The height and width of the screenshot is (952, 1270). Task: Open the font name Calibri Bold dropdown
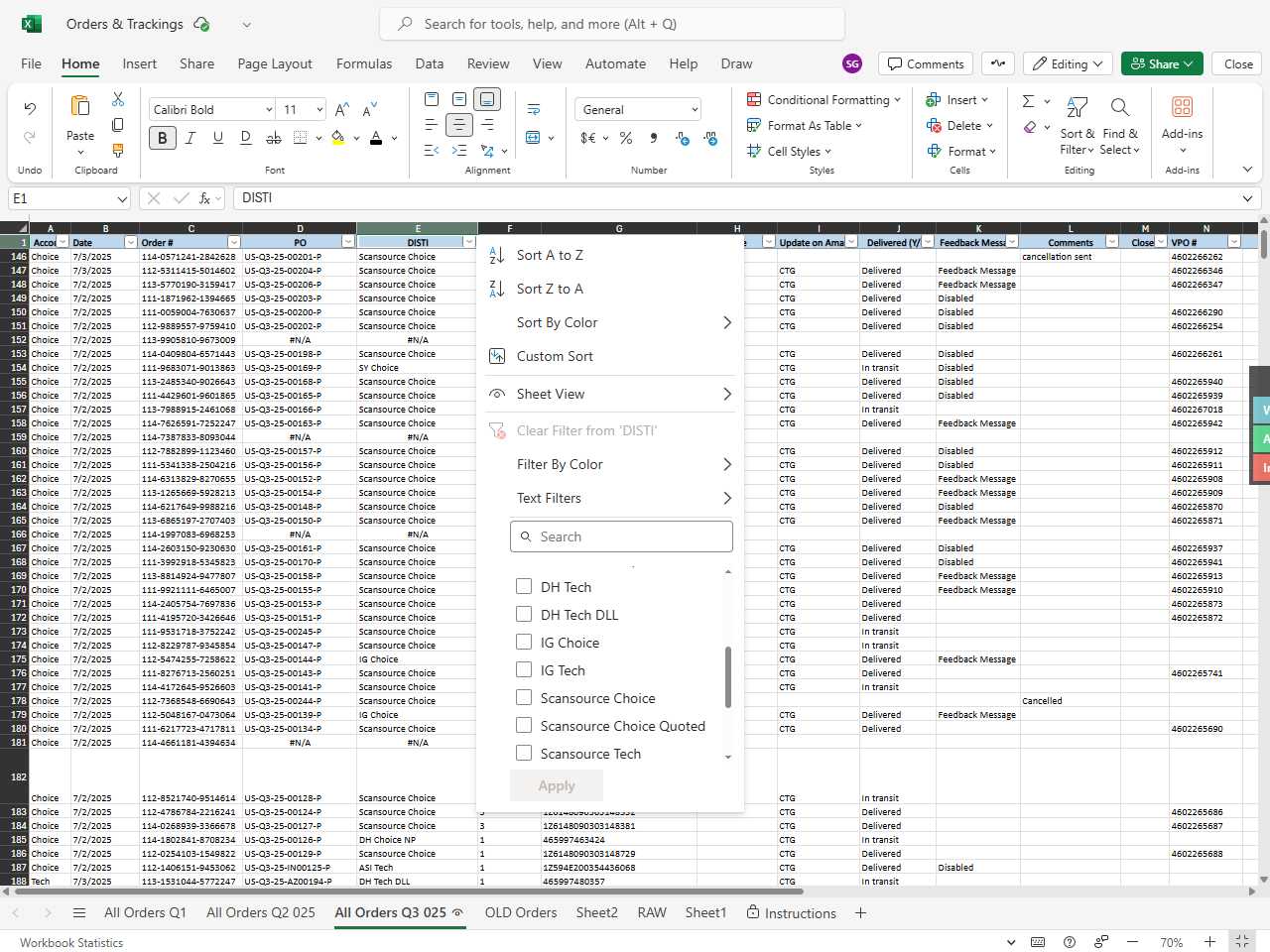[x=269, y=110]
